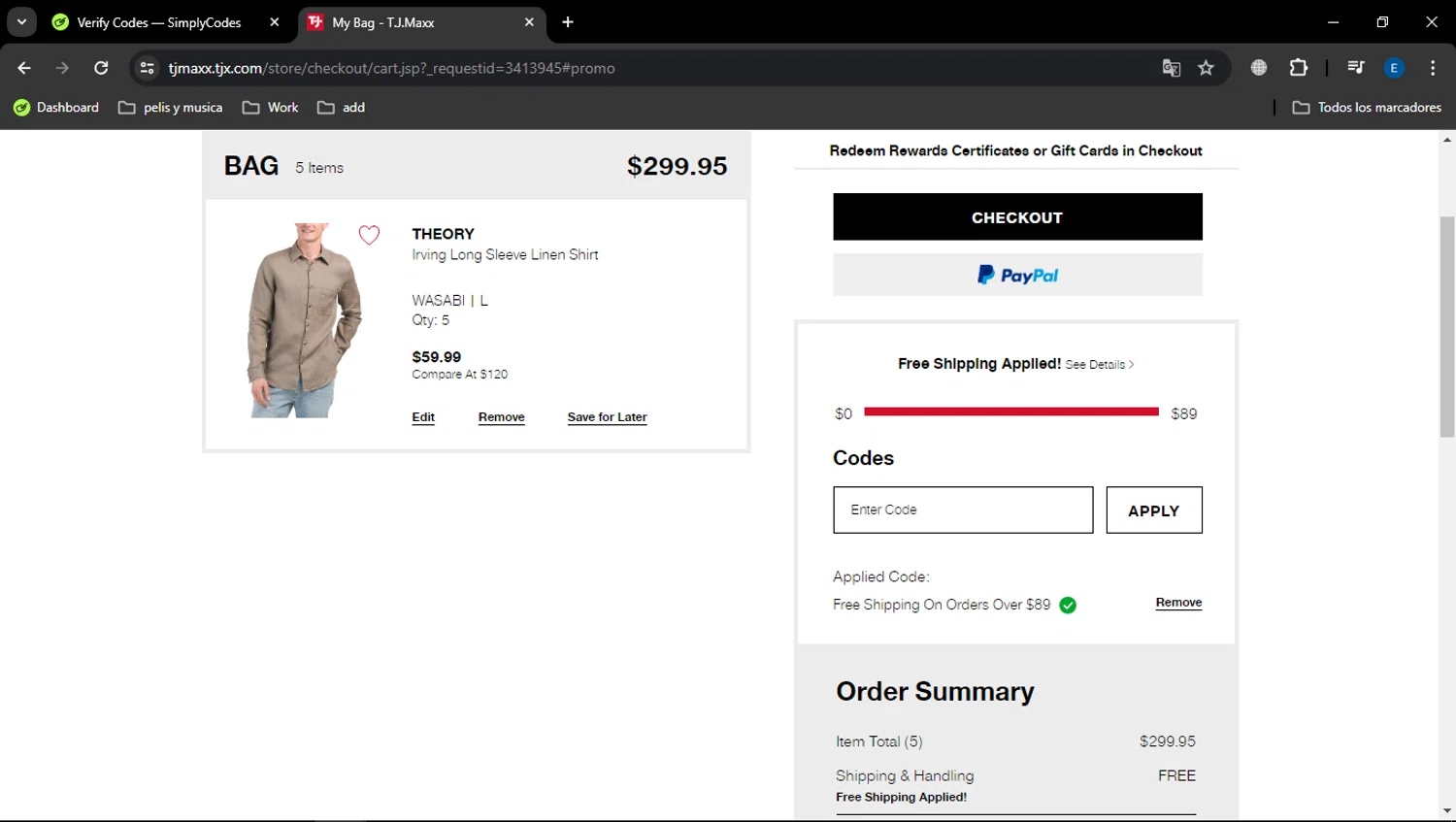Focus the Enter Code field

click(963, 510)
